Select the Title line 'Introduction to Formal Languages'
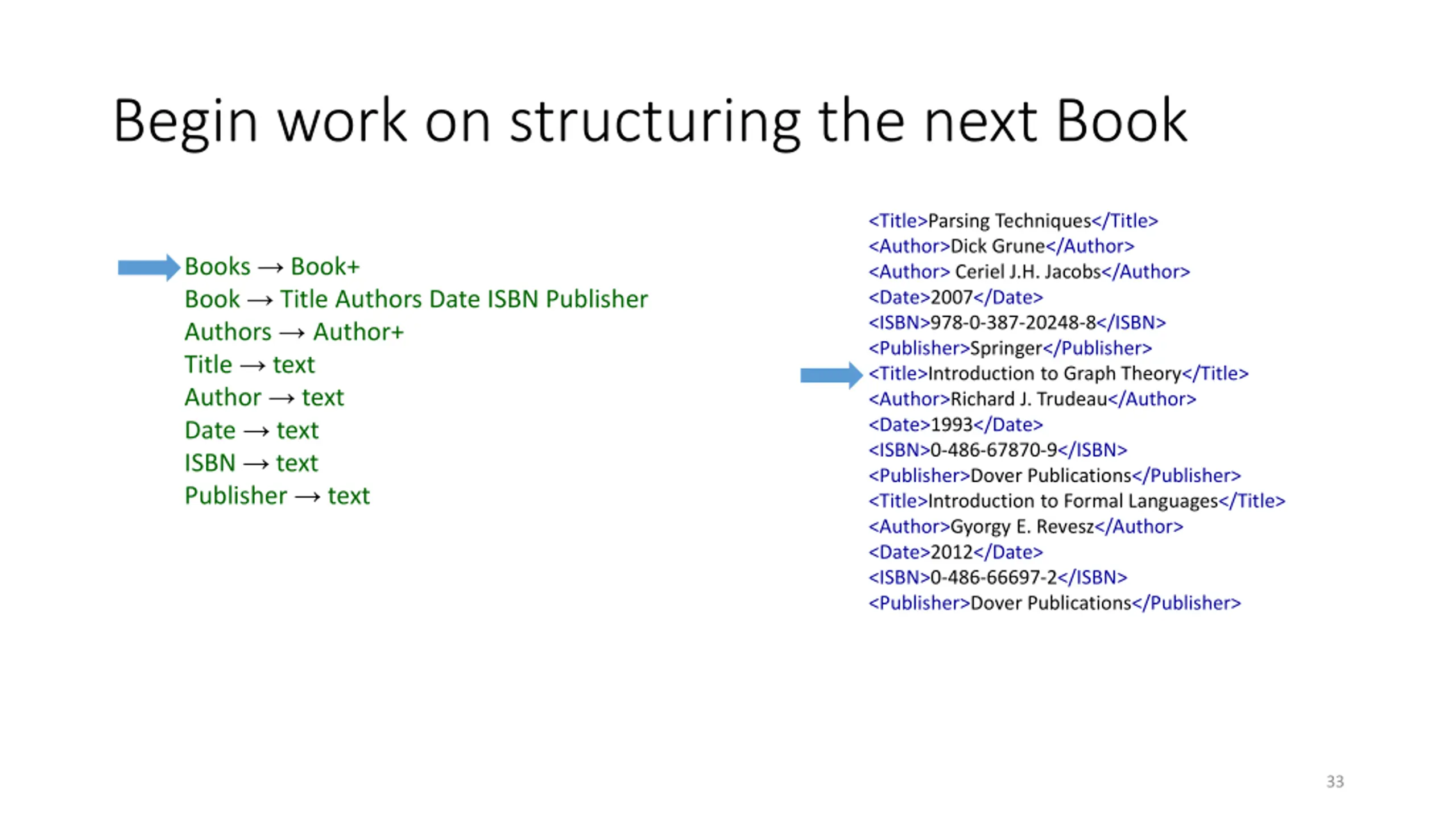Screen dimensions: 1456x819 [1076, 501]
